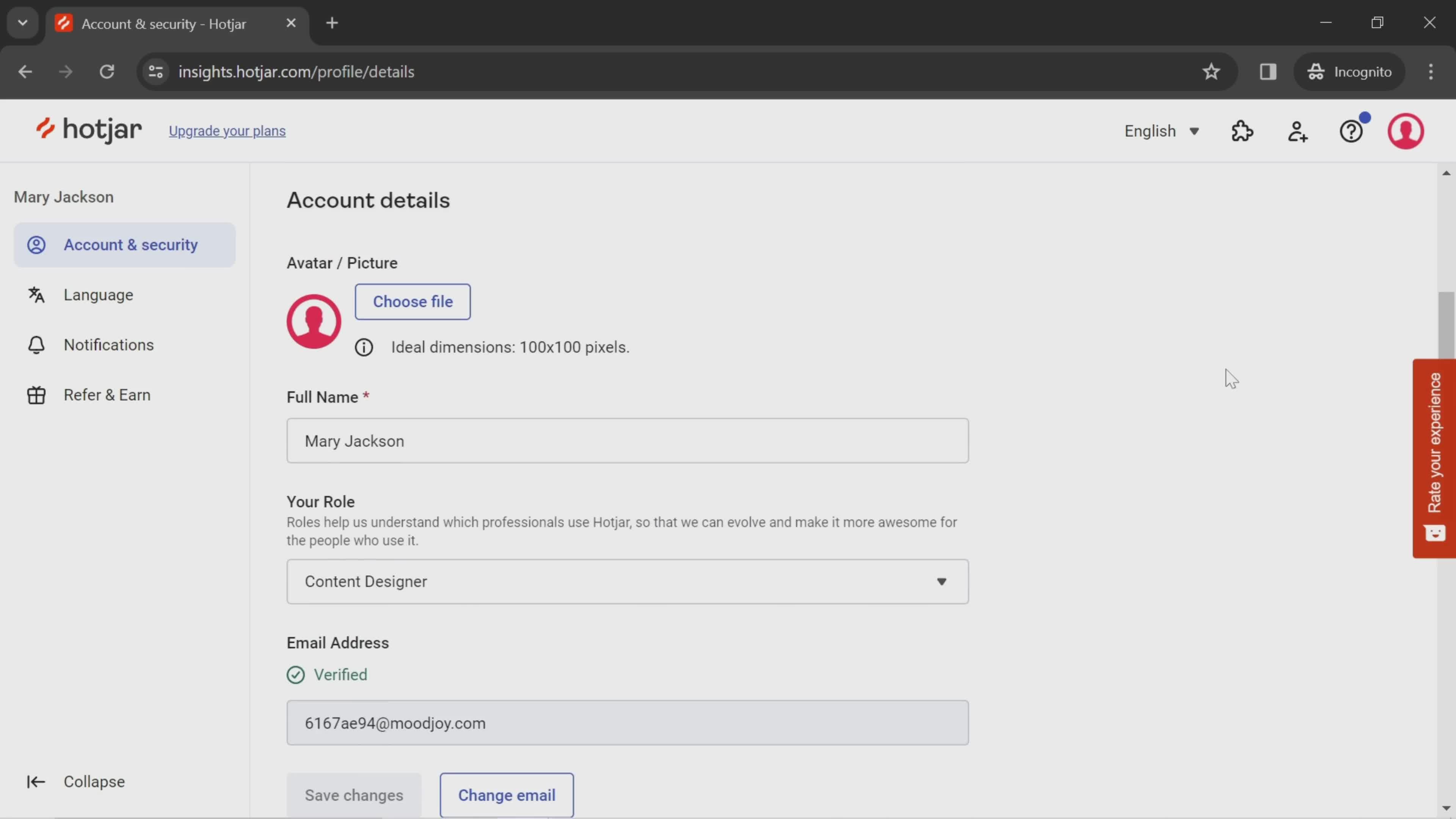
Task: Click the verified email checkmark icon
Action: pos(296,674)
